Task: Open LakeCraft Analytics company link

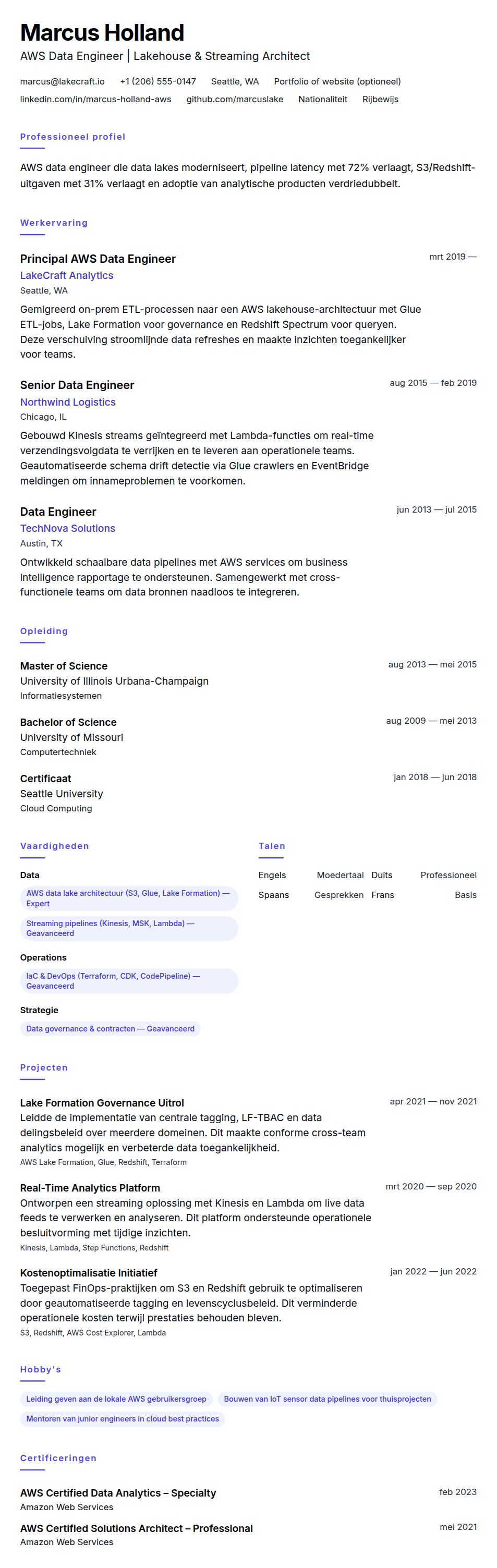Action: (66, 275)
